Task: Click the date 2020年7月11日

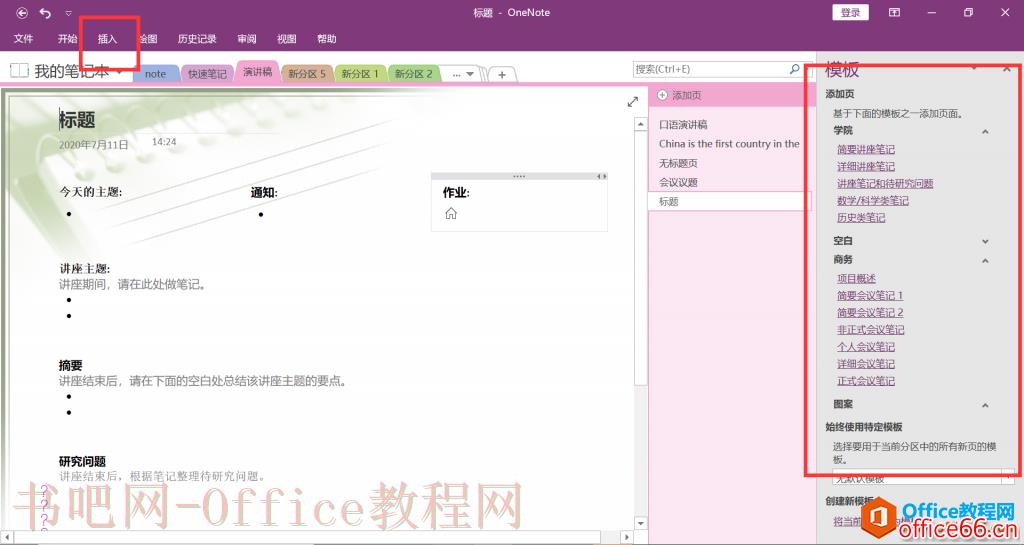Action: 93,145
